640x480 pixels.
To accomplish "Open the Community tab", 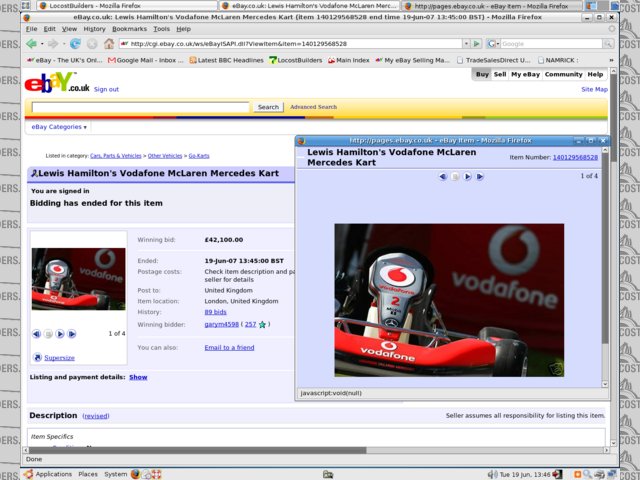I will coord(563,74).
